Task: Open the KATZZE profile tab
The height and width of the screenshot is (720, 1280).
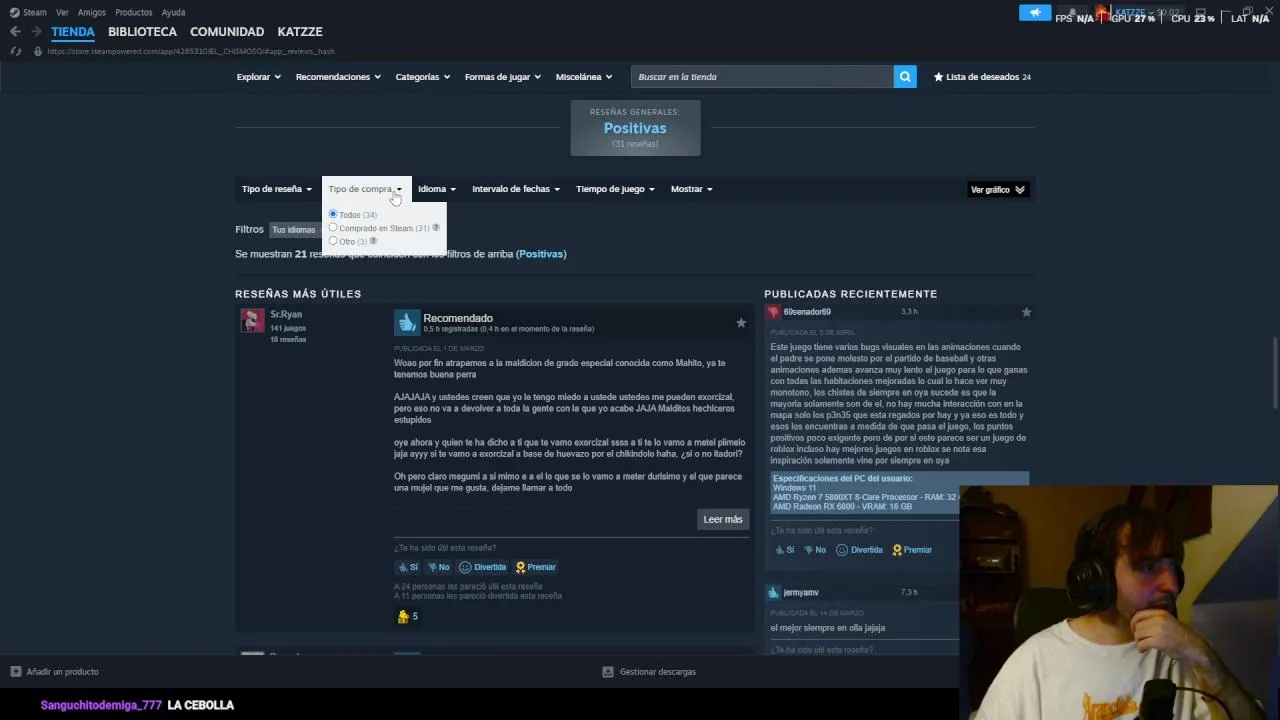Action: click(x=300, y=32)
